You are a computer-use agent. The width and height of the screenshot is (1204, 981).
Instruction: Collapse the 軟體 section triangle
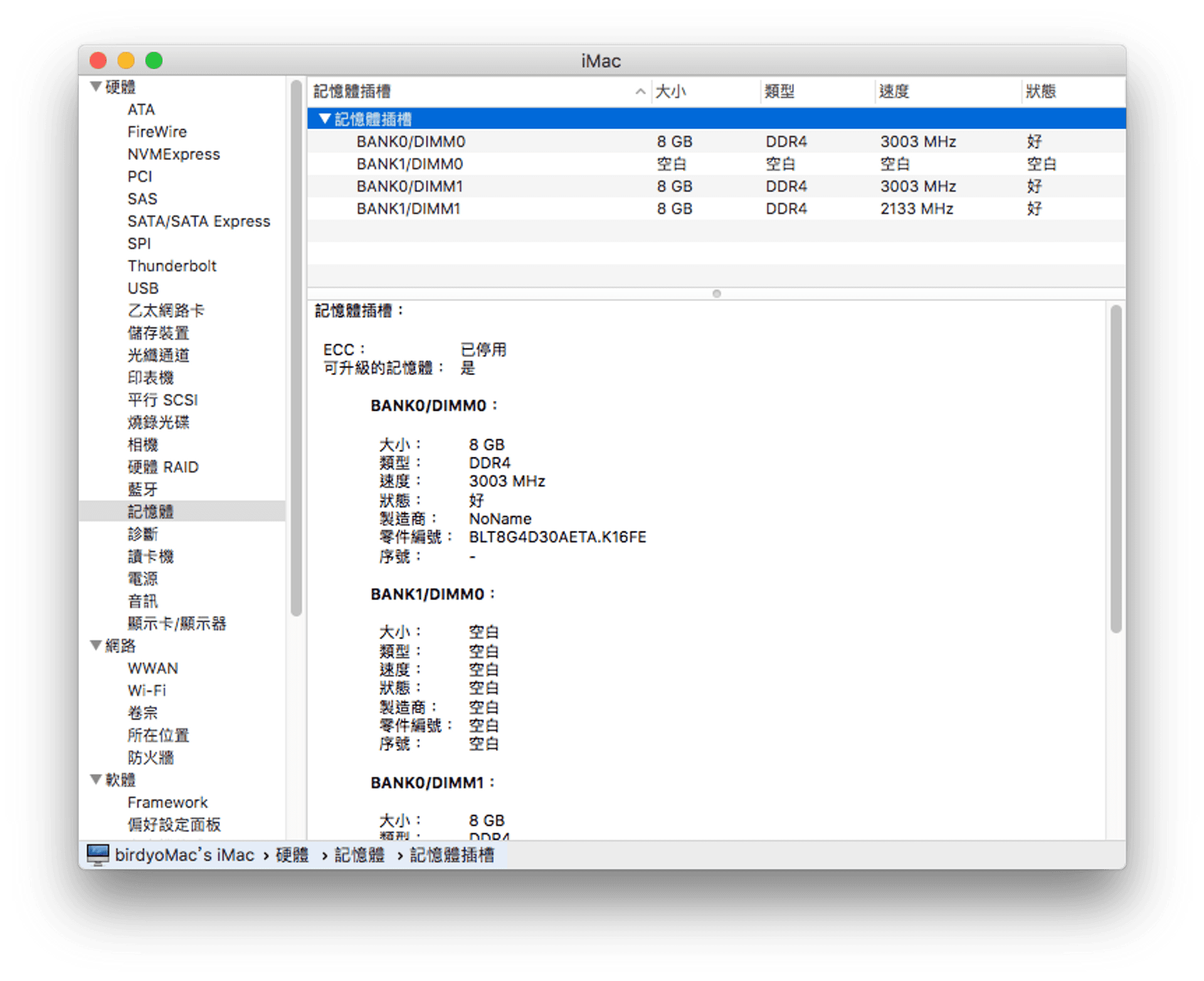click(x=95, y=779)
